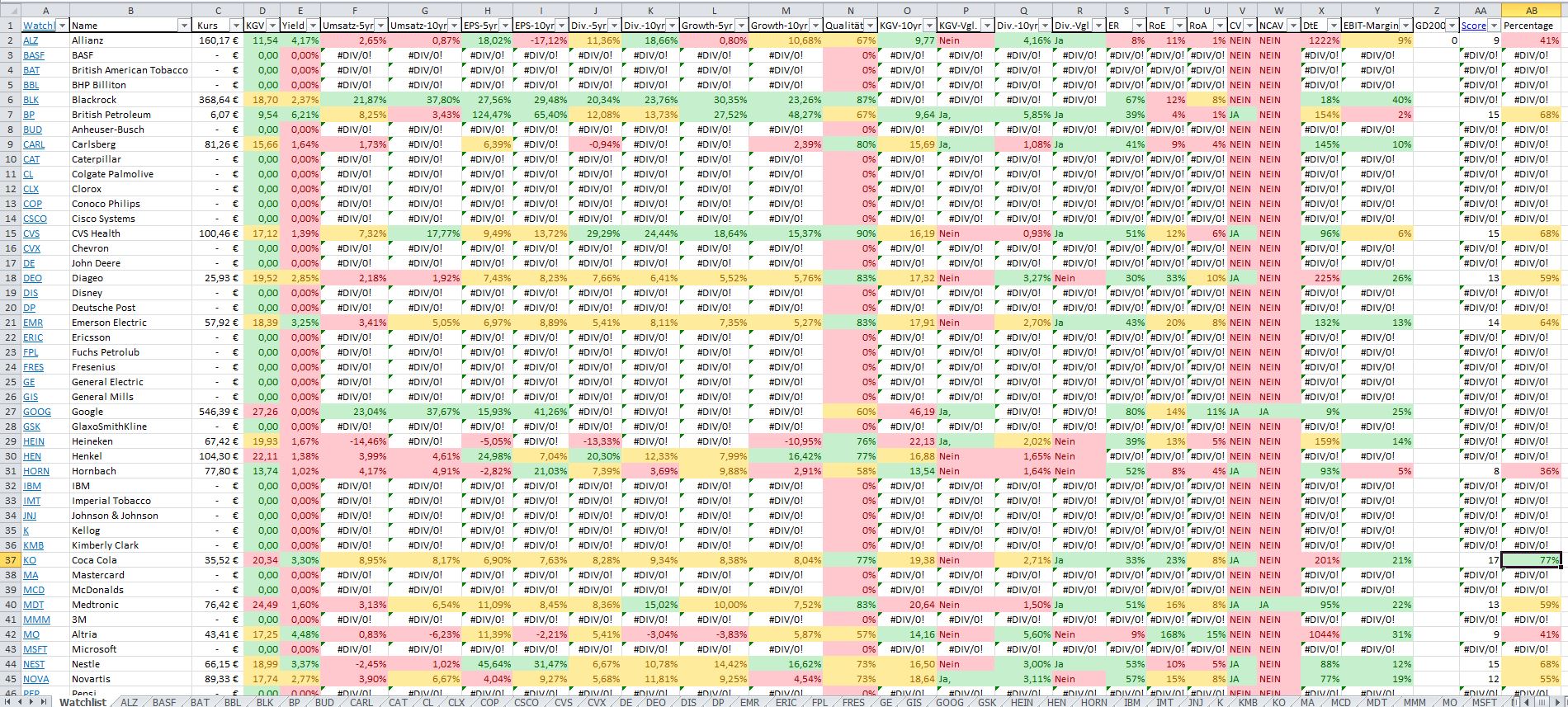Select row 37 by its row number
This screenshot has height=707, width=1568.
coord(10,560)
